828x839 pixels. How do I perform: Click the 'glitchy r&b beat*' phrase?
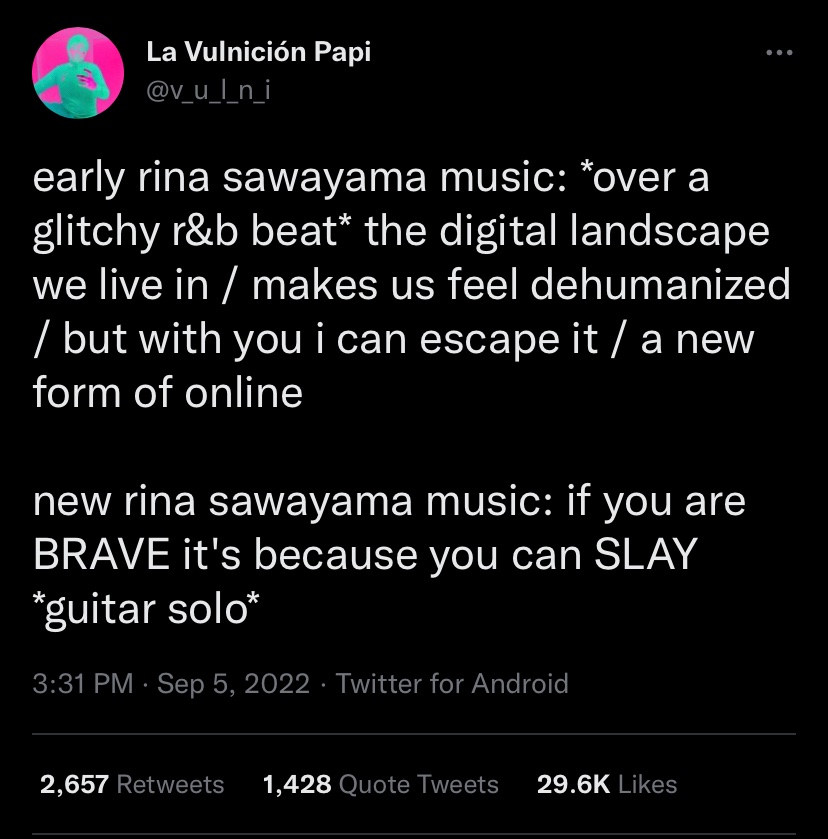(186, 232)
